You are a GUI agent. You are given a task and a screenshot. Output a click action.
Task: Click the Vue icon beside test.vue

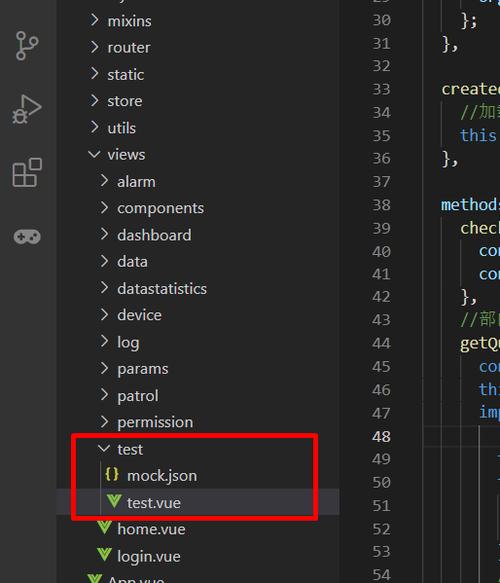click(114, 502)
